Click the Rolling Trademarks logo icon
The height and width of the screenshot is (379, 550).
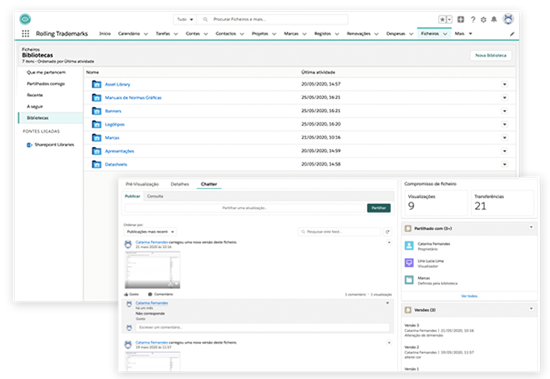click(25, 19)
